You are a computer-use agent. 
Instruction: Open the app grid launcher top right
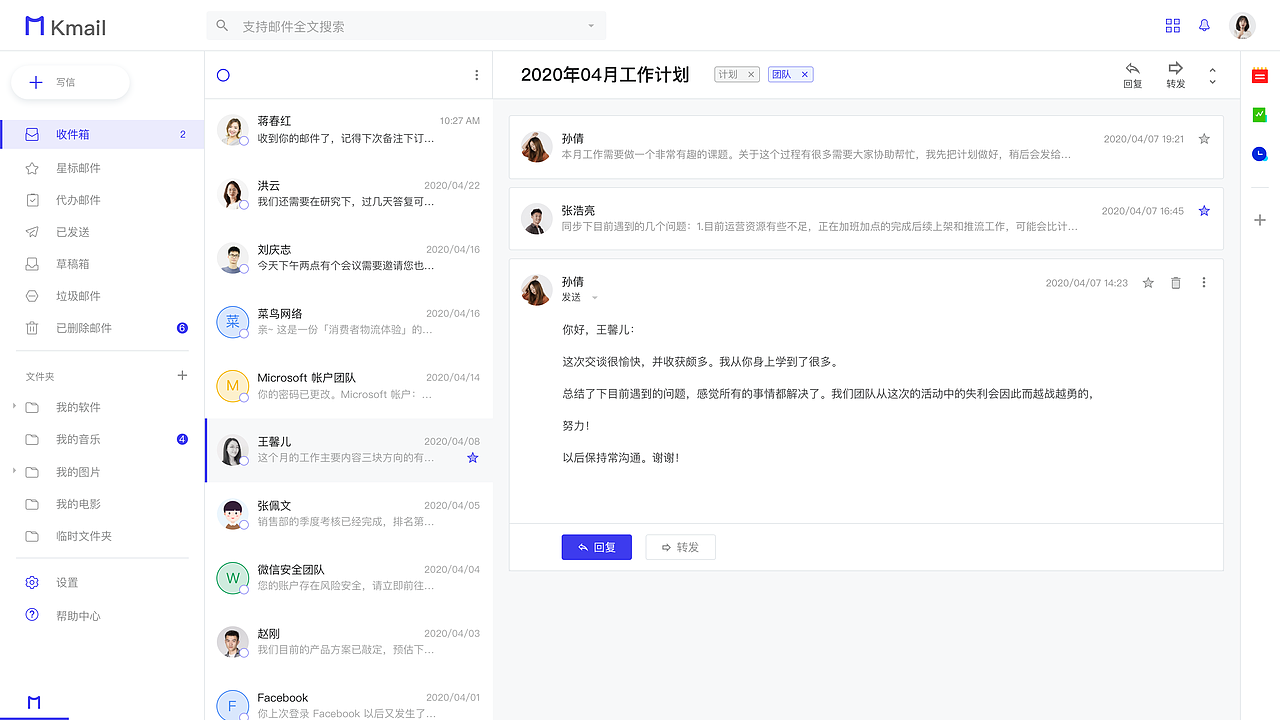tap(1172, 25)
